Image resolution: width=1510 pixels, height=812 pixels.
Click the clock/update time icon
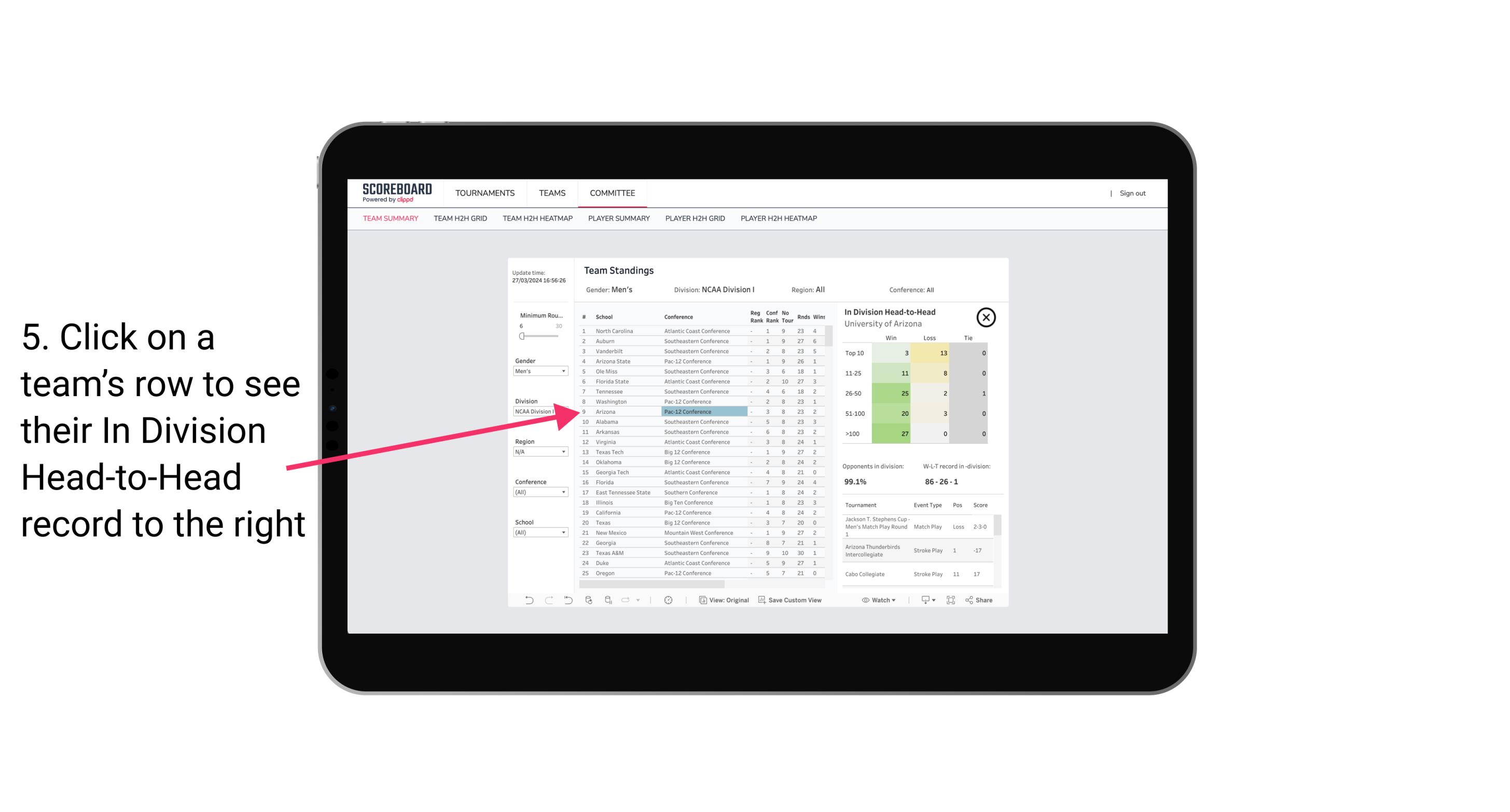point(668,600)
